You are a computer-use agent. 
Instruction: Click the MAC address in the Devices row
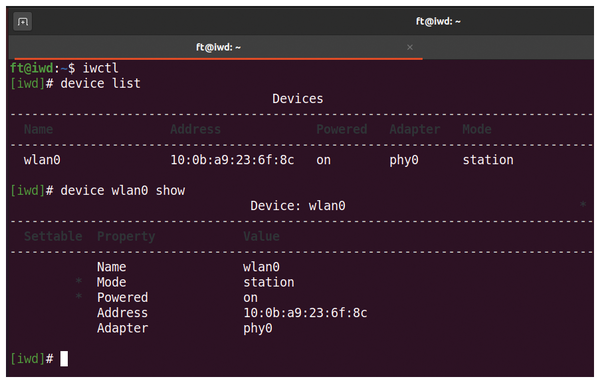(232, 160)
